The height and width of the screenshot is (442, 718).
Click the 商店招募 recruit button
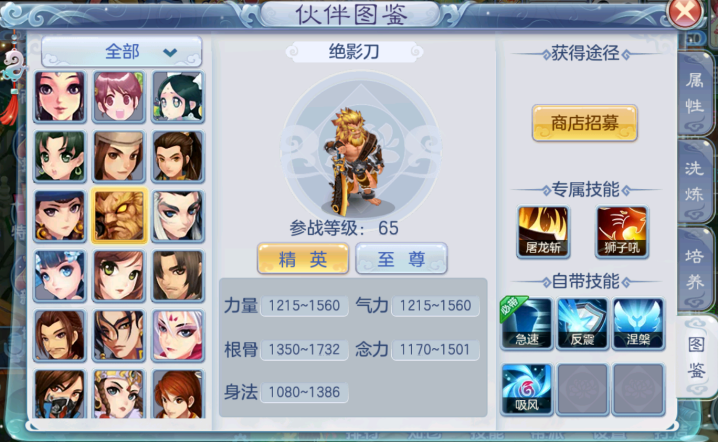(585, 123)
